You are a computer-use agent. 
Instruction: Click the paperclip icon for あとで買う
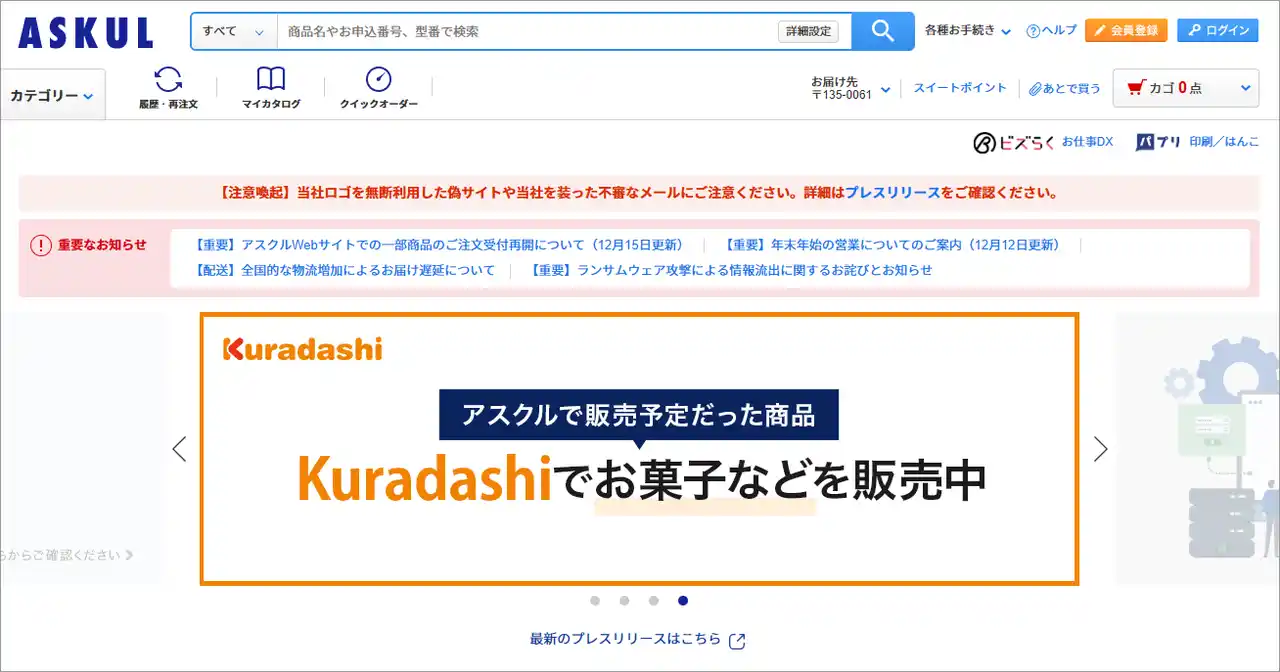(1034, 88)
